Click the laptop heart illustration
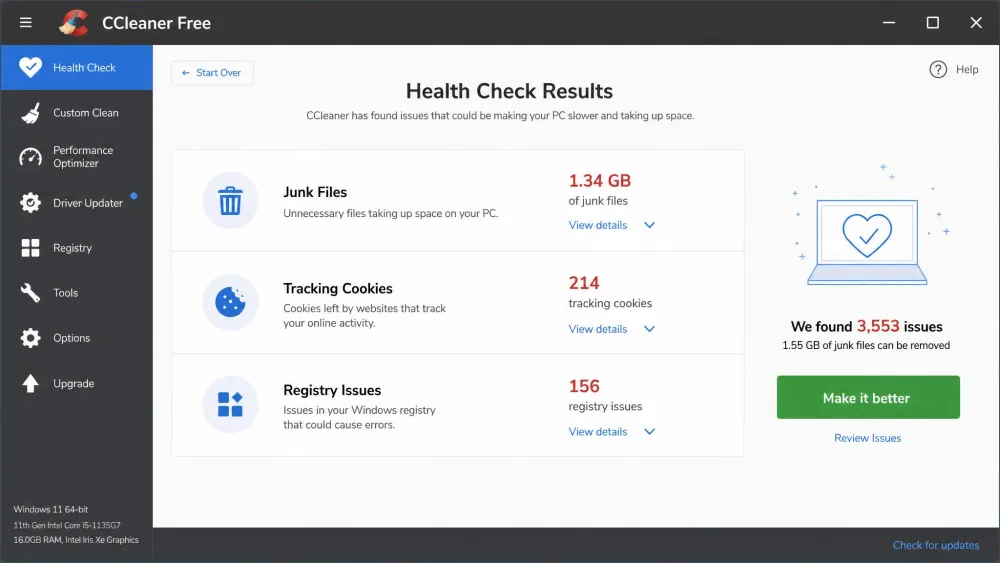The image size is (1000, 563). [x=867, y=241]
